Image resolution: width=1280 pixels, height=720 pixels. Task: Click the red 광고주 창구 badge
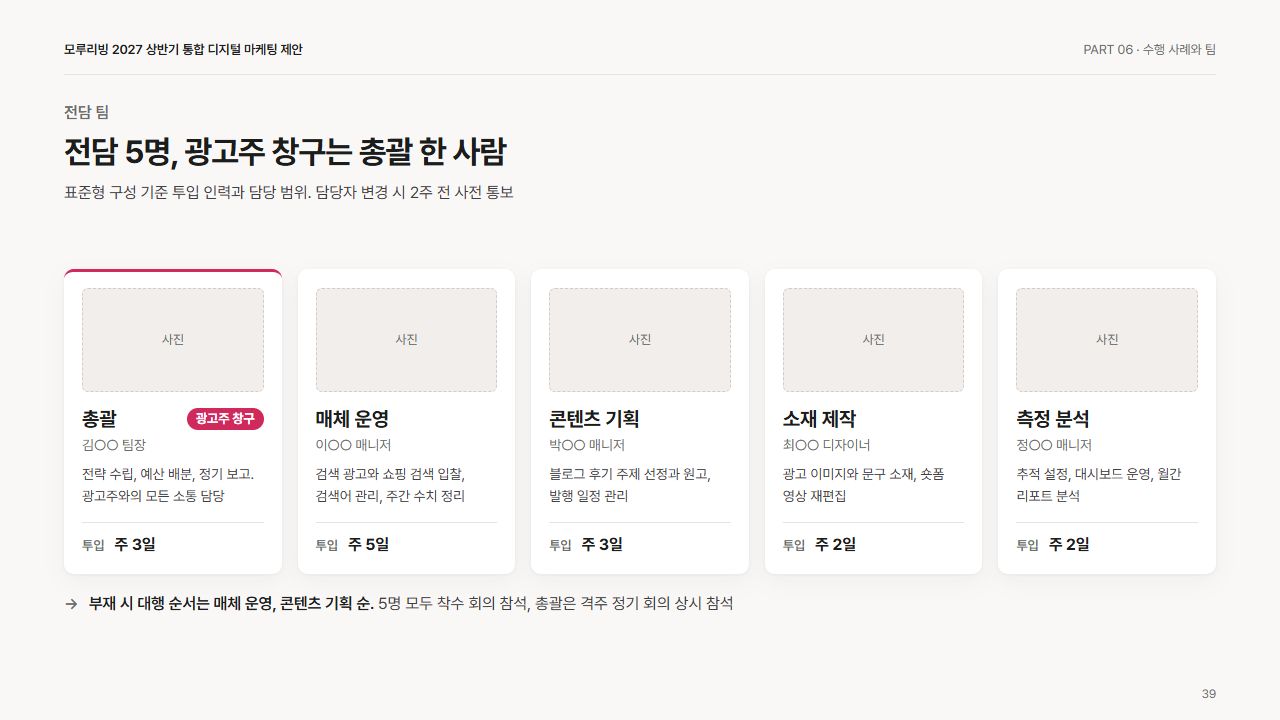click(x=225, y=419)
